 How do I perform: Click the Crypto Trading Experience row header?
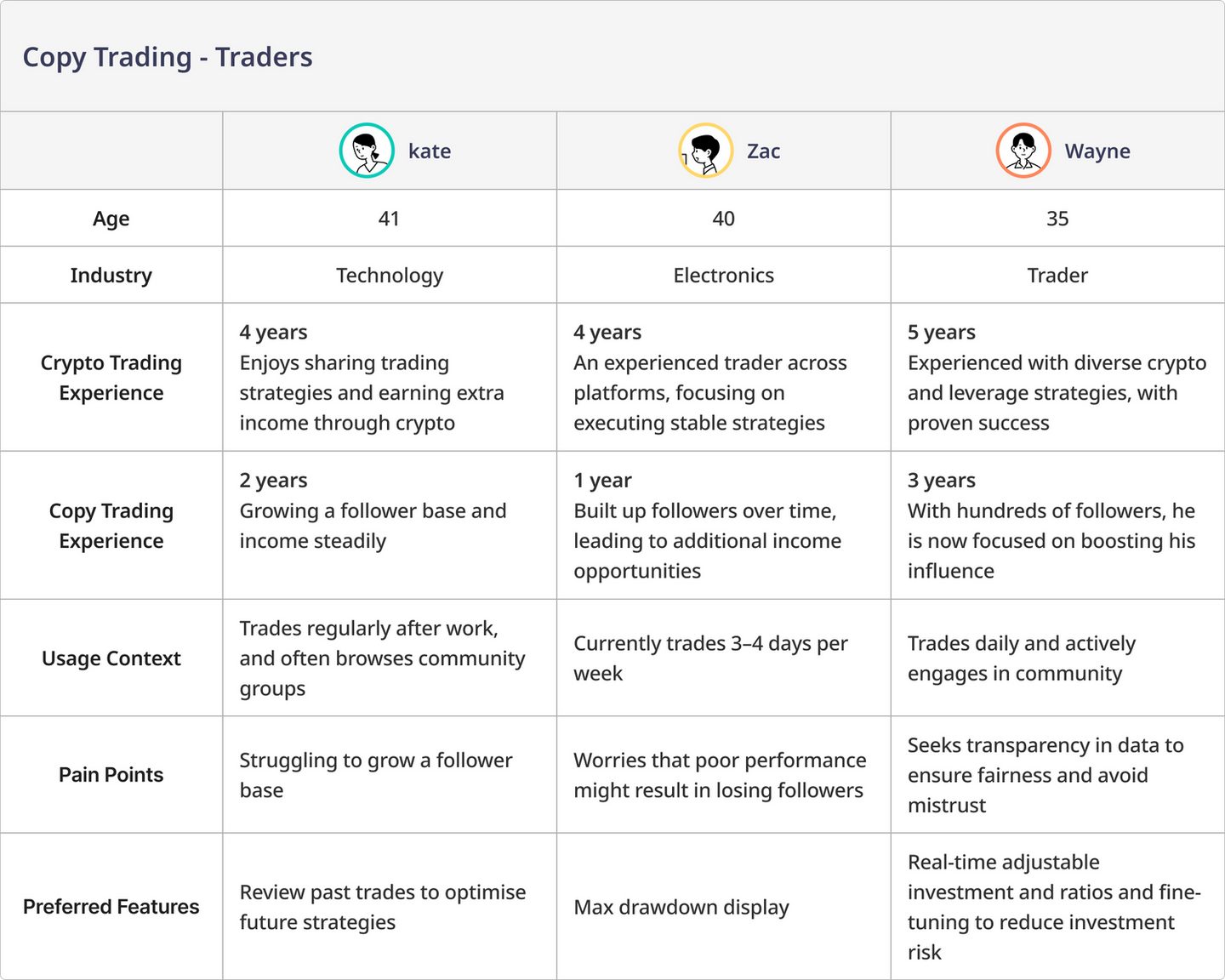tap(111, 378)
